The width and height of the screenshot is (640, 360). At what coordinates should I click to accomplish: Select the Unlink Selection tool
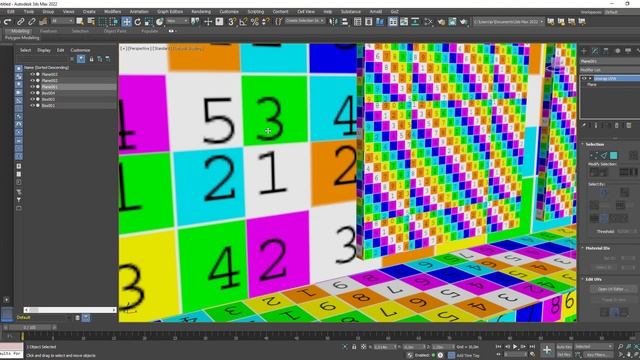(31, 22)
